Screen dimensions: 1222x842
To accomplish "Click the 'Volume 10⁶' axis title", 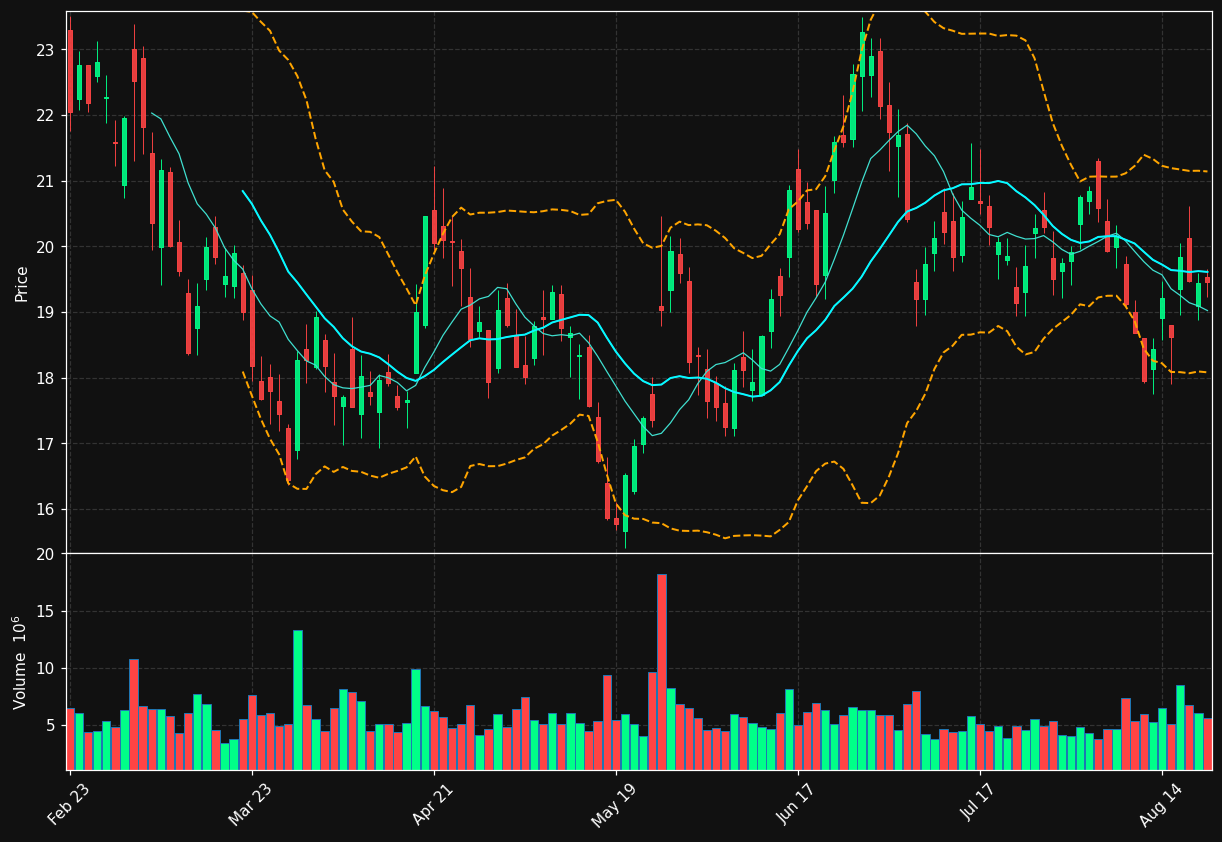I will (x=20, y=662).
